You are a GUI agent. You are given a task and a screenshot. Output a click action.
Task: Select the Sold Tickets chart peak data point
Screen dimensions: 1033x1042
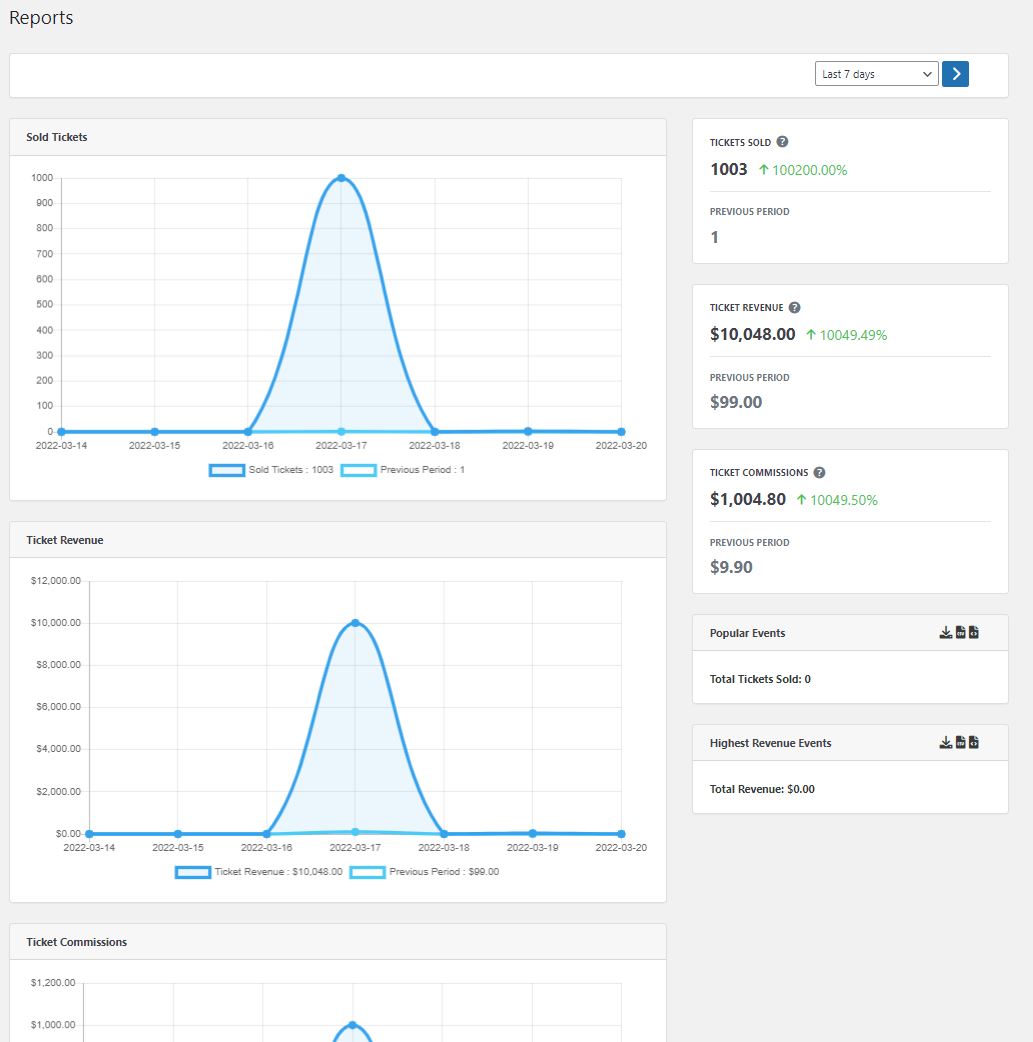341,178
